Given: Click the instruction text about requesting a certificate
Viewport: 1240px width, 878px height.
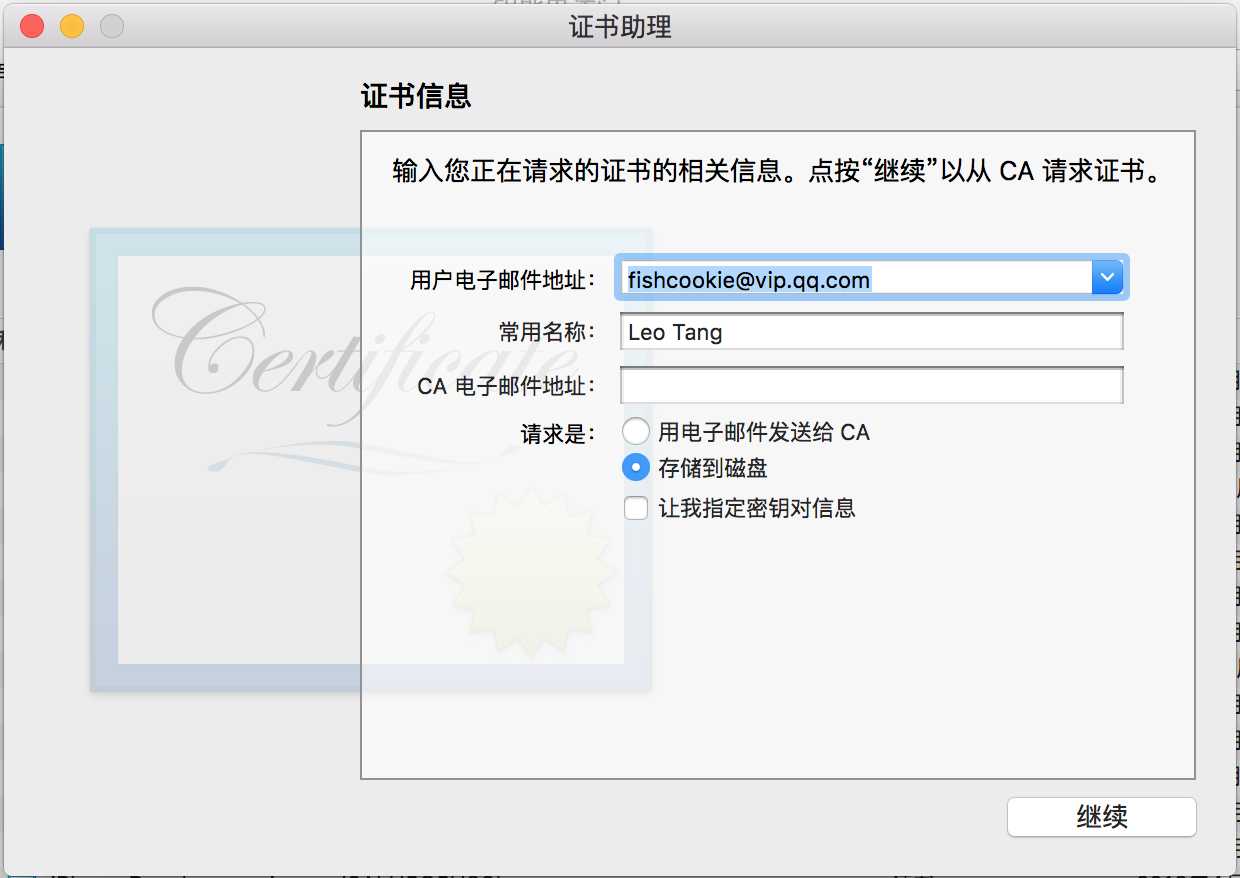Looking at the screenshot, I should click(x=779, y=170).
